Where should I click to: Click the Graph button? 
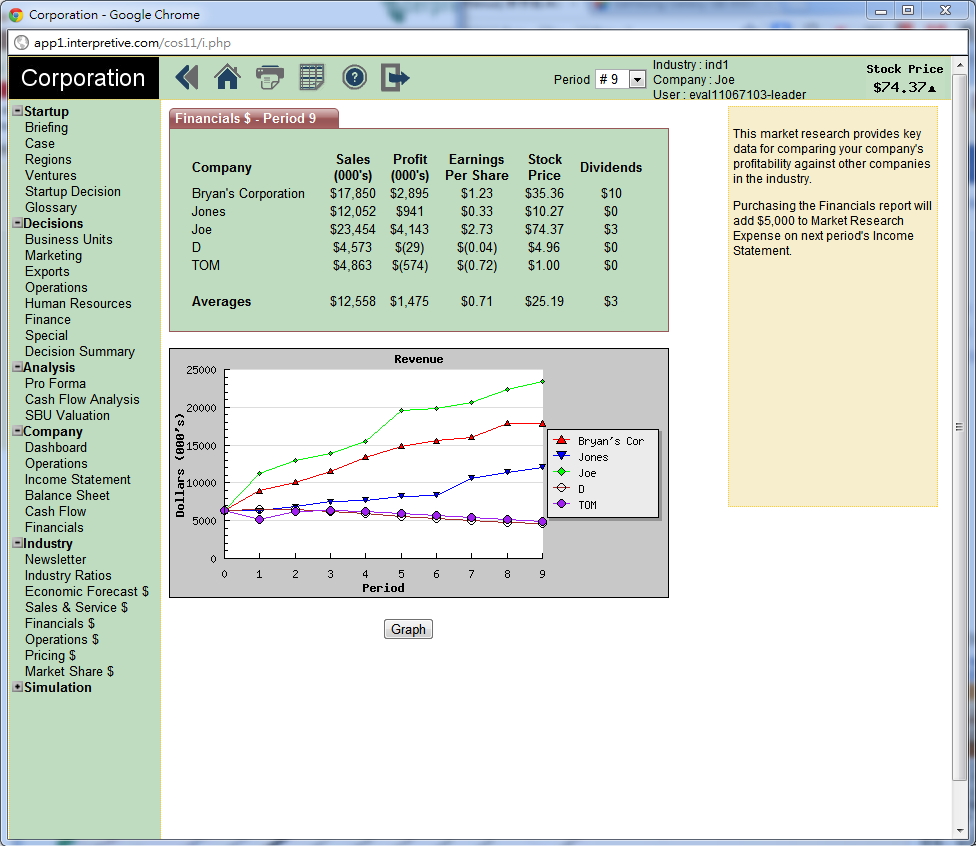coord(408,629)
